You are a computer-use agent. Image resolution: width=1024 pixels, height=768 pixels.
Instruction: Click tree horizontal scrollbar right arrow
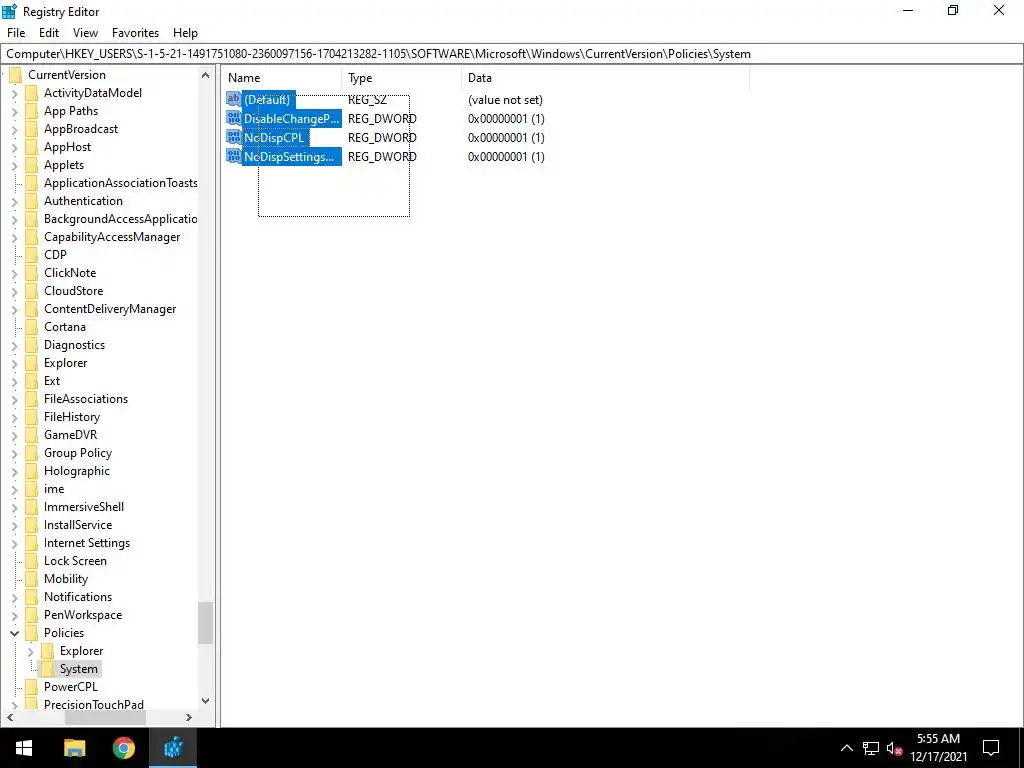[x=189, y=717]
